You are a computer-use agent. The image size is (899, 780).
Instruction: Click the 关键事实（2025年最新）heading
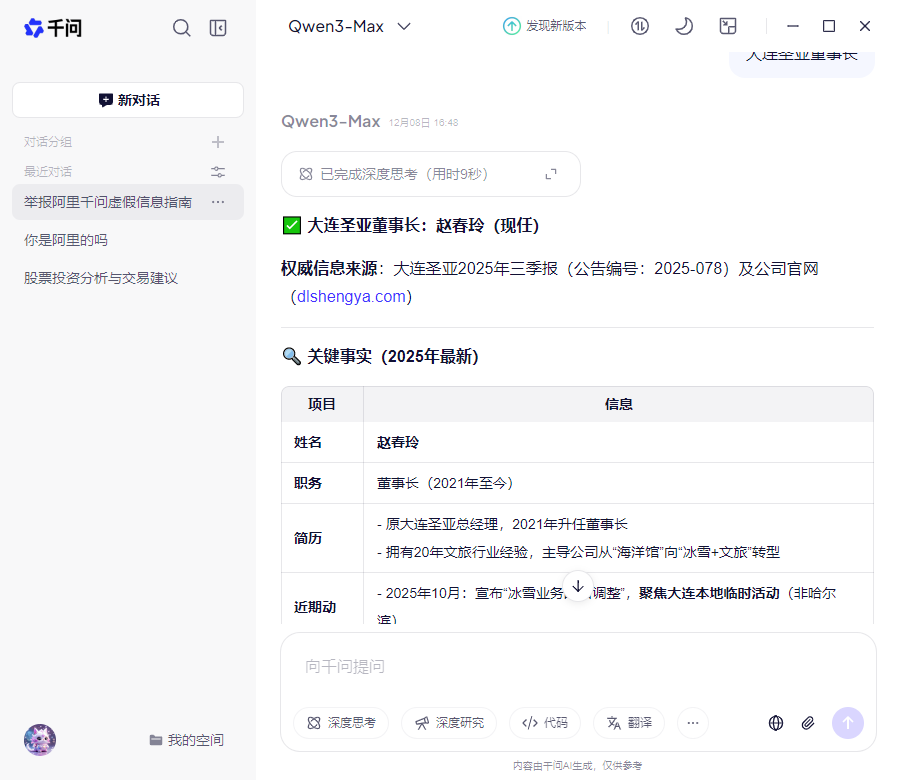[x=393, y=356]
